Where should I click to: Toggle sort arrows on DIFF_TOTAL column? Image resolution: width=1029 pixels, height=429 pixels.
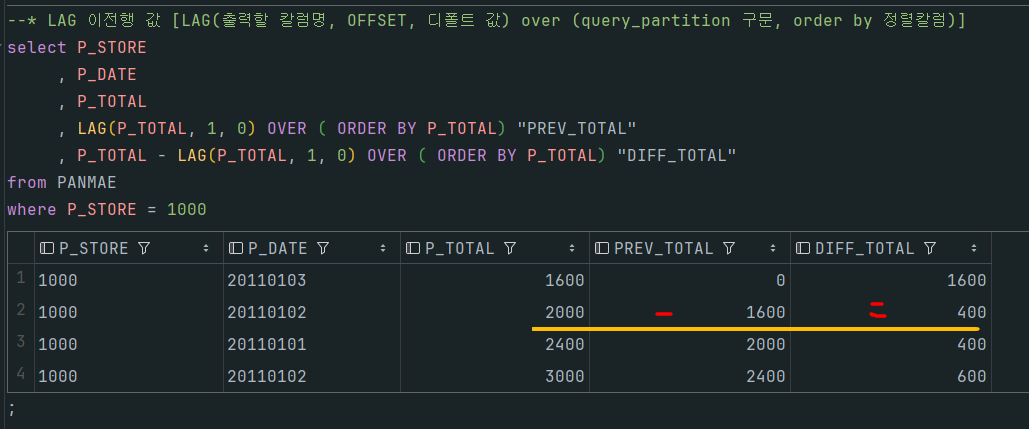click(x=974, y=249)
